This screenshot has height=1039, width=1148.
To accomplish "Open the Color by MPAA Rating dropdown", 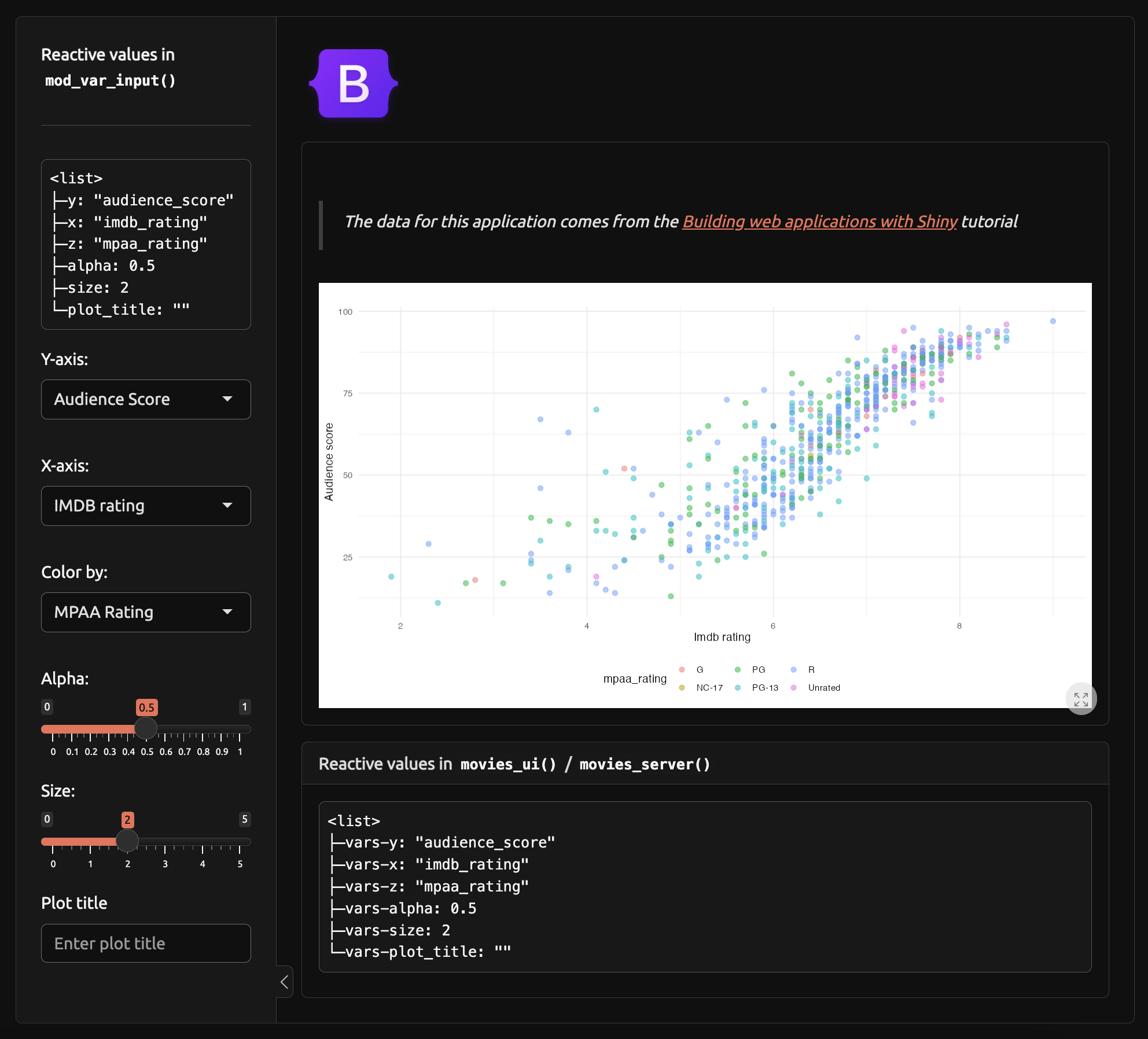I will (x=146, y=612).
